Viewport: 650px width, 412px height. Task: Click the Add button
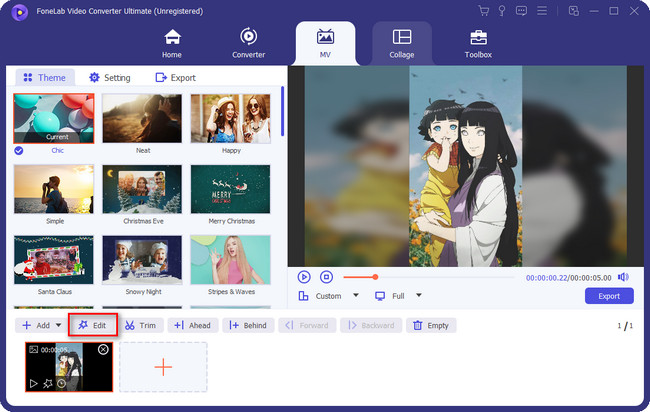click(36, 325)
